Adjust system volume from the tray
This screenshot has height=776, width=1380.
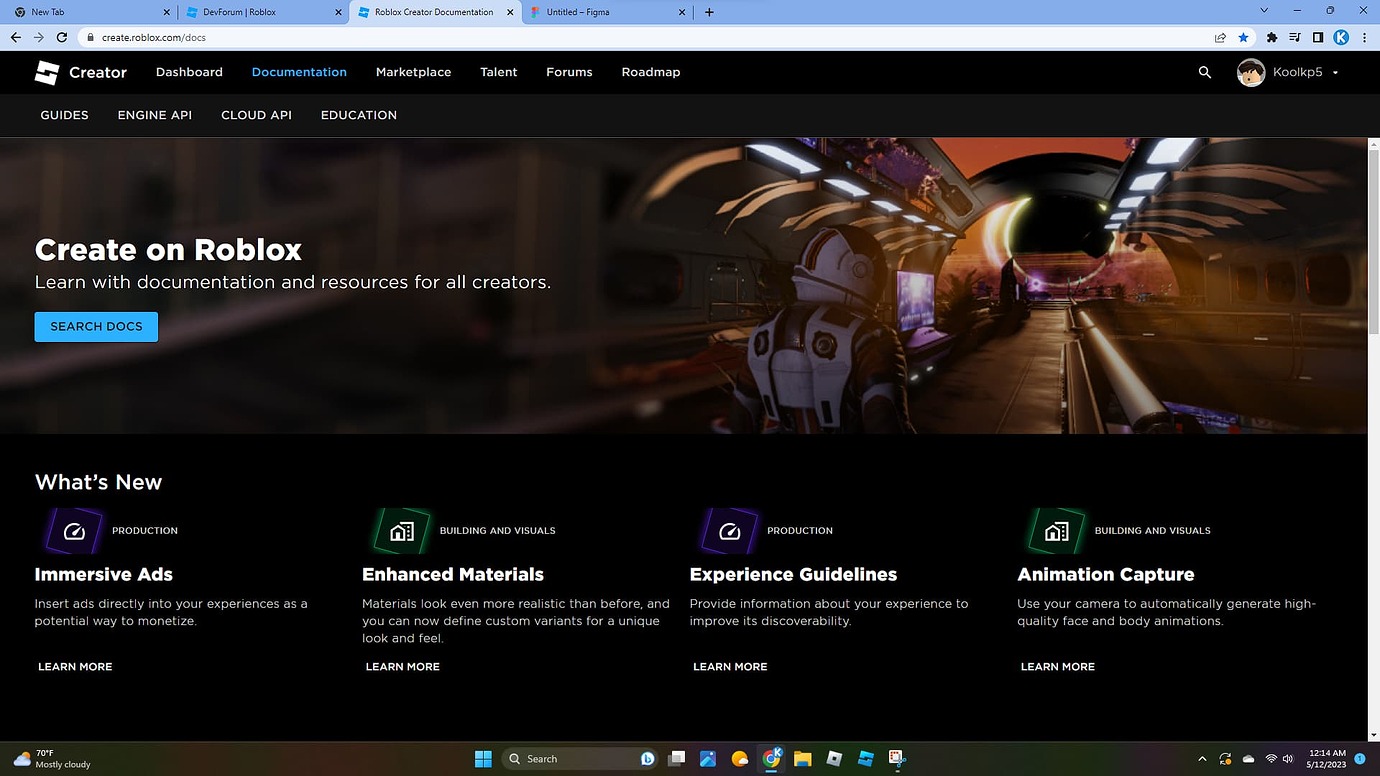pyautogui.click(x=1287, y=759)
